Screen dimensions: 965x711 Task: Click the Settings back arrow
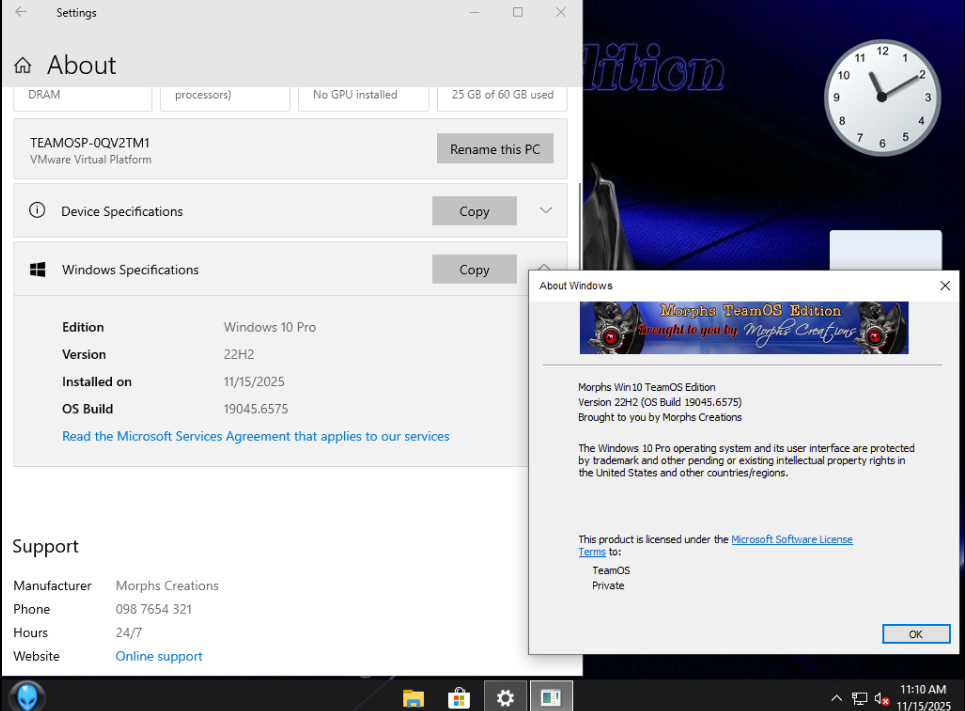[x=21, y=13]
